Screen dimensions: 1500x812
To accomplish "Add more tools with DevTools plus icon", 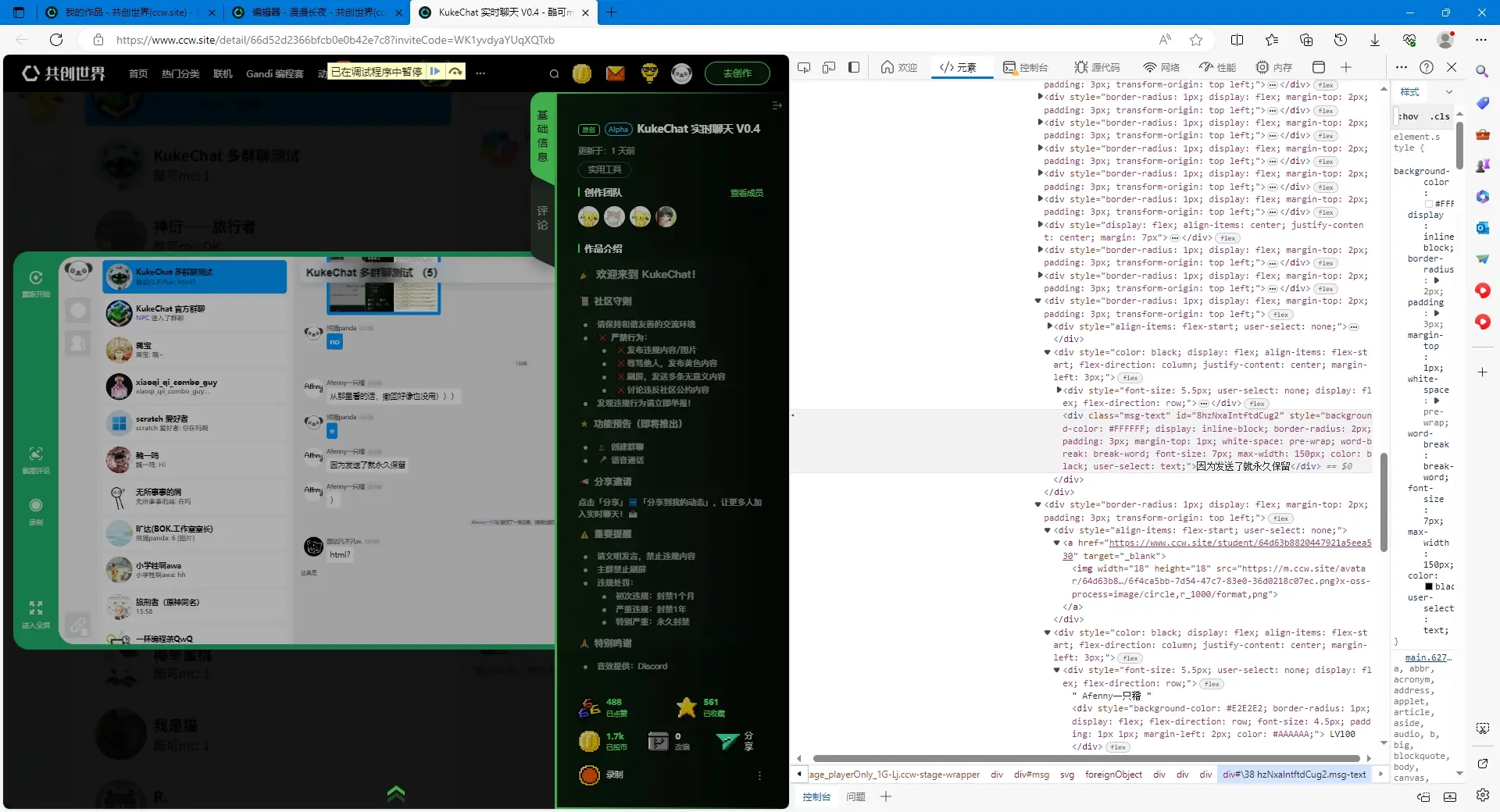I will [1345, 67].
